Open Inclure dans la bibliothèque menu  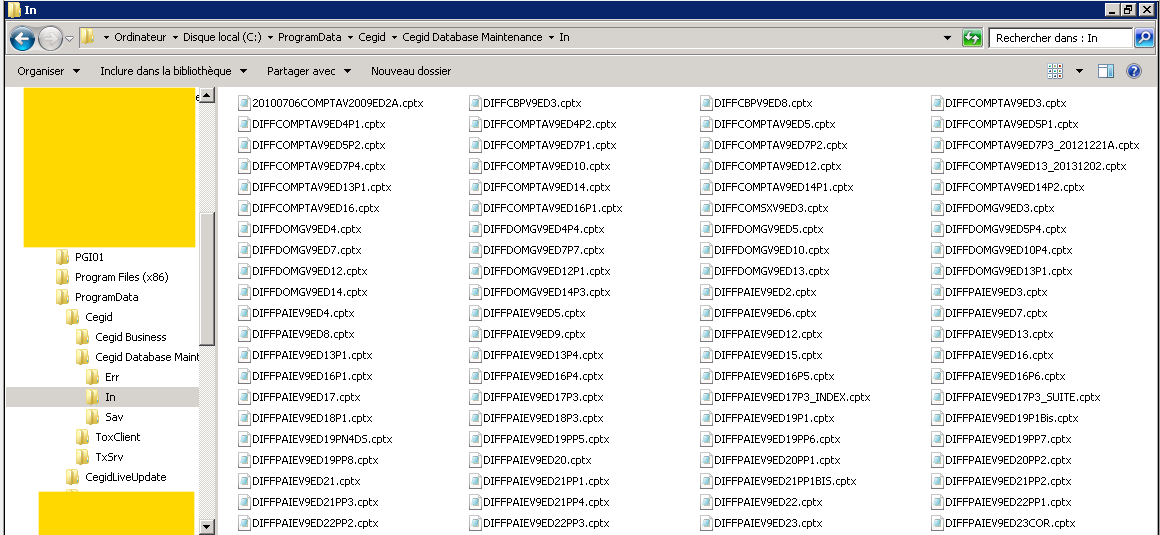[x=172, y=71]
